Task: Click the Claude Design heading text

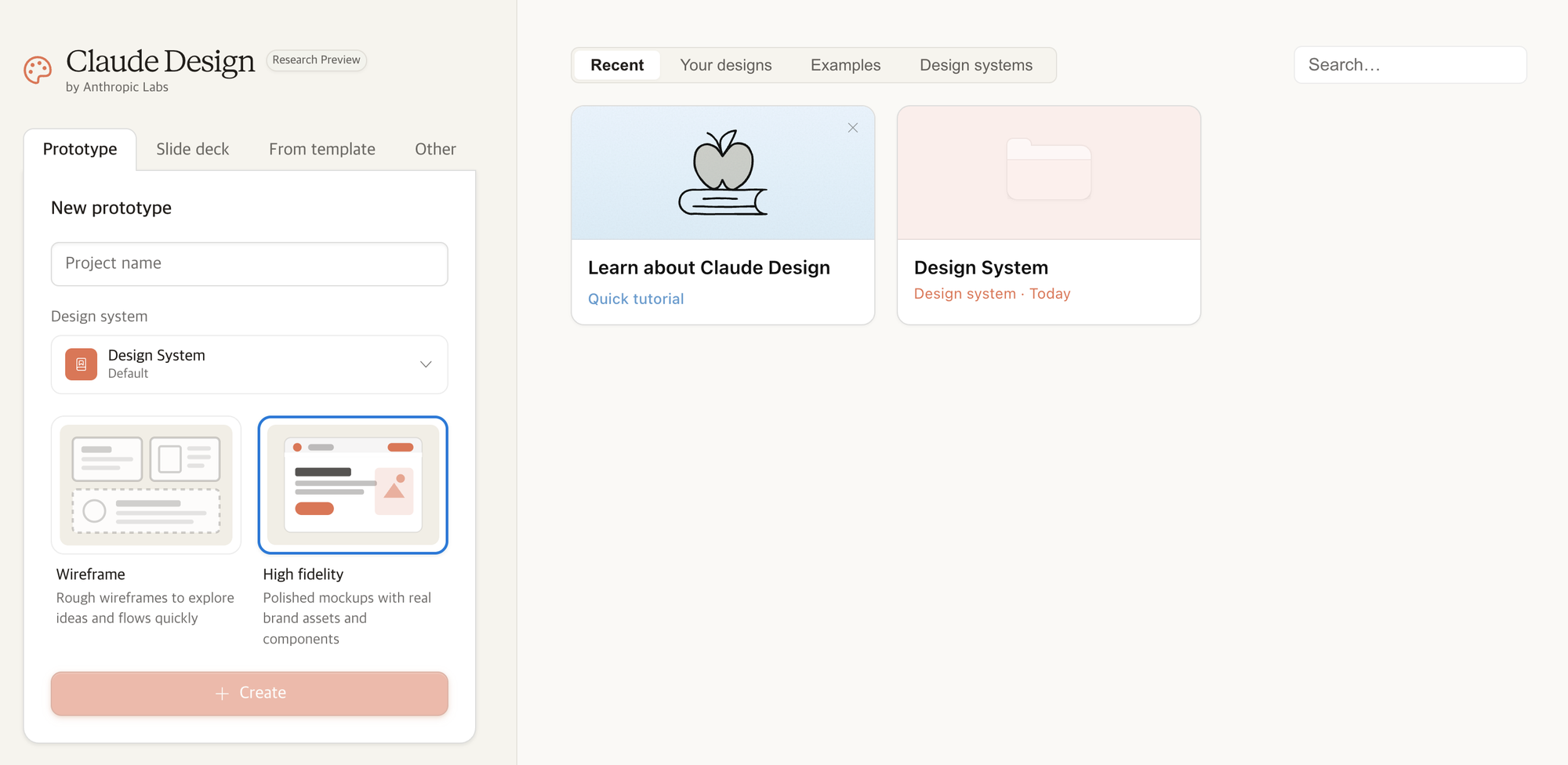Action: [x=161, y=61]
